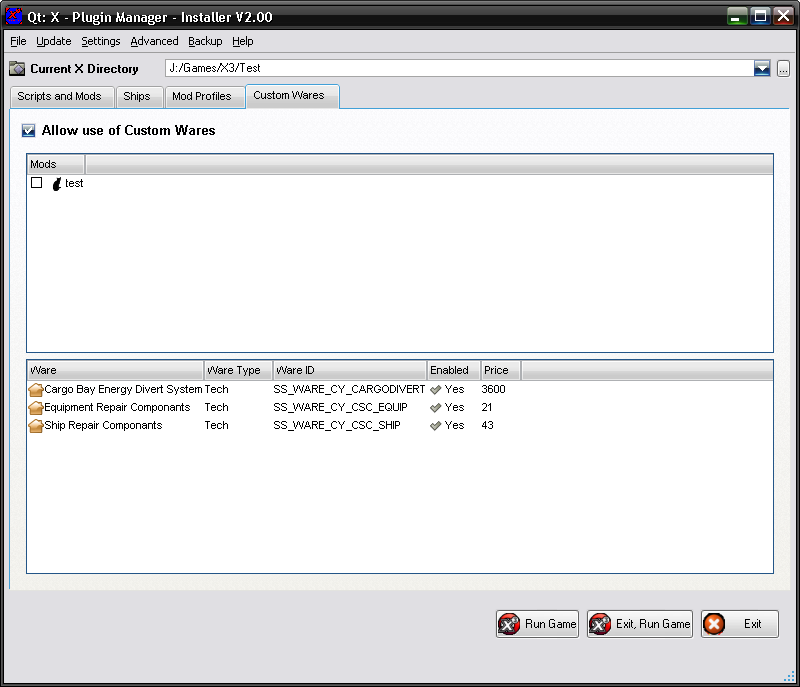Click Tech type for Equipment Repair Componants
Viewport: 800px width, 687px height.
pyautogui.click(x=216, y=408)
